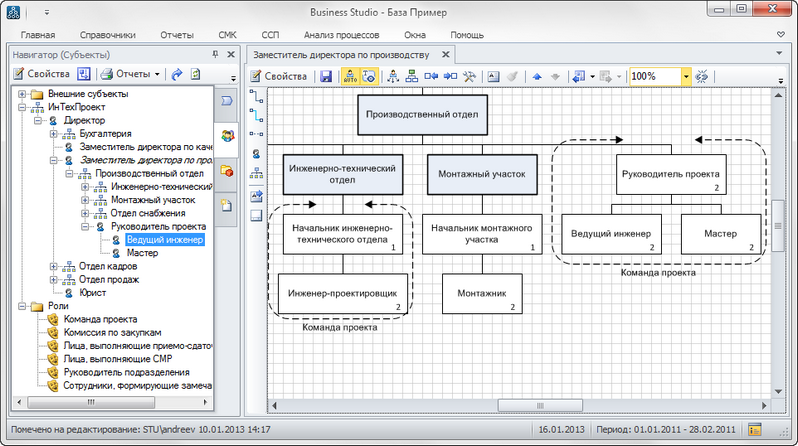This screenshot has height=446, width=798.
Task: Click Свойства button in the Navigator toolbar
Action: [41, 74]
